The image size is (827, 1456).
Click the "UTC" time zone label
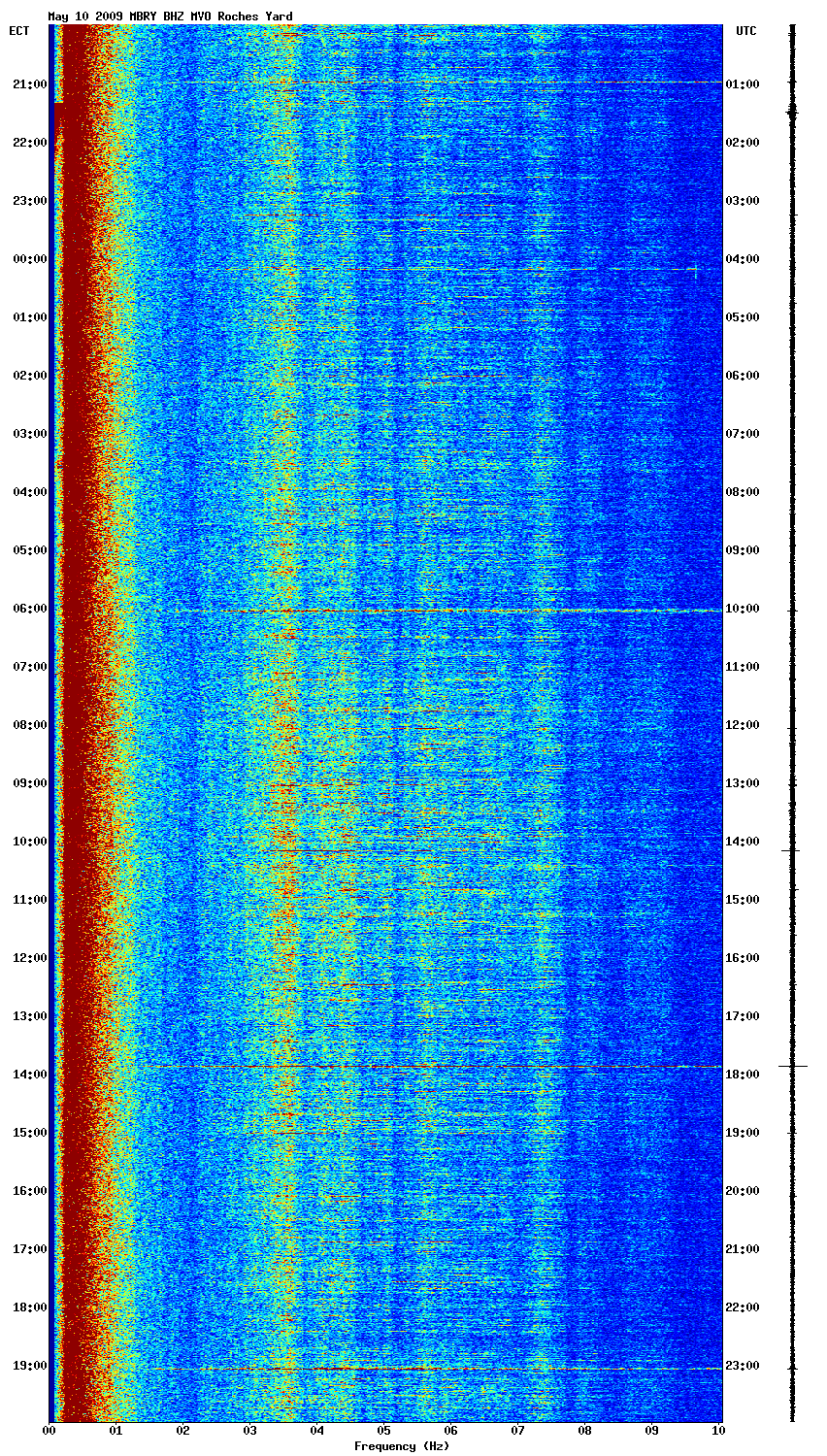tap(745, 31)
